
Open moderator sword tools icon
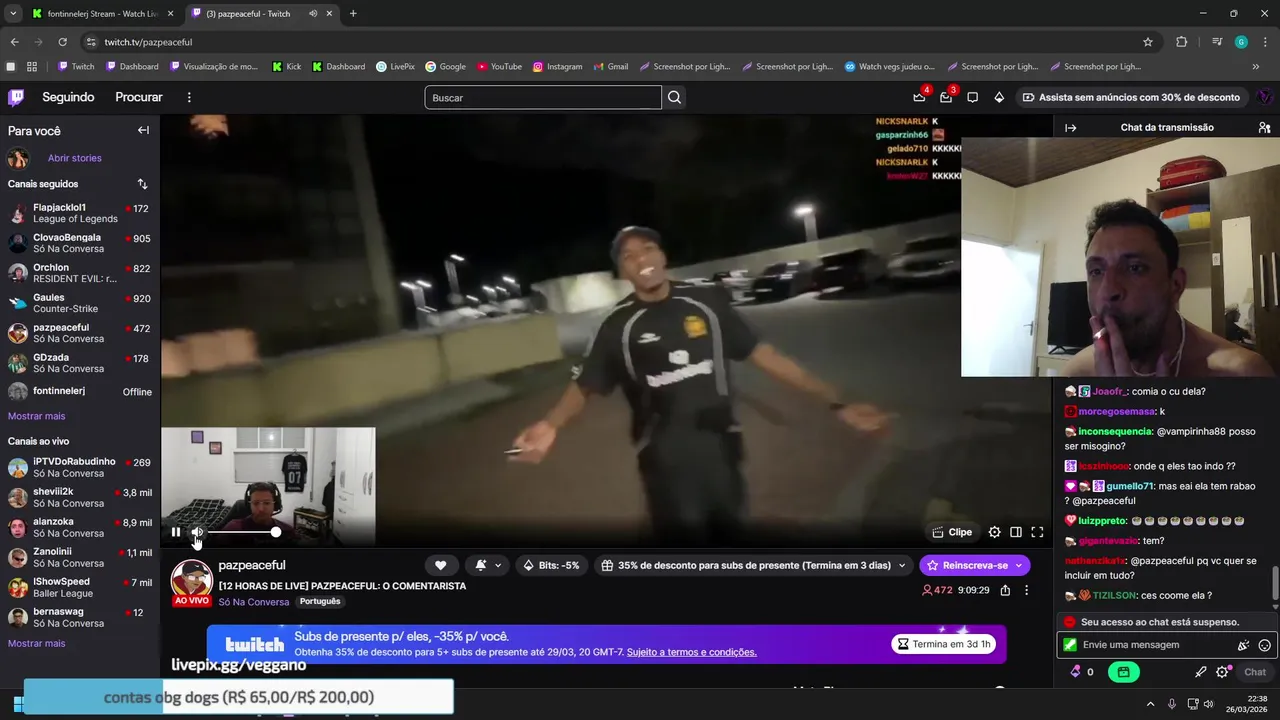[1201, 672]
